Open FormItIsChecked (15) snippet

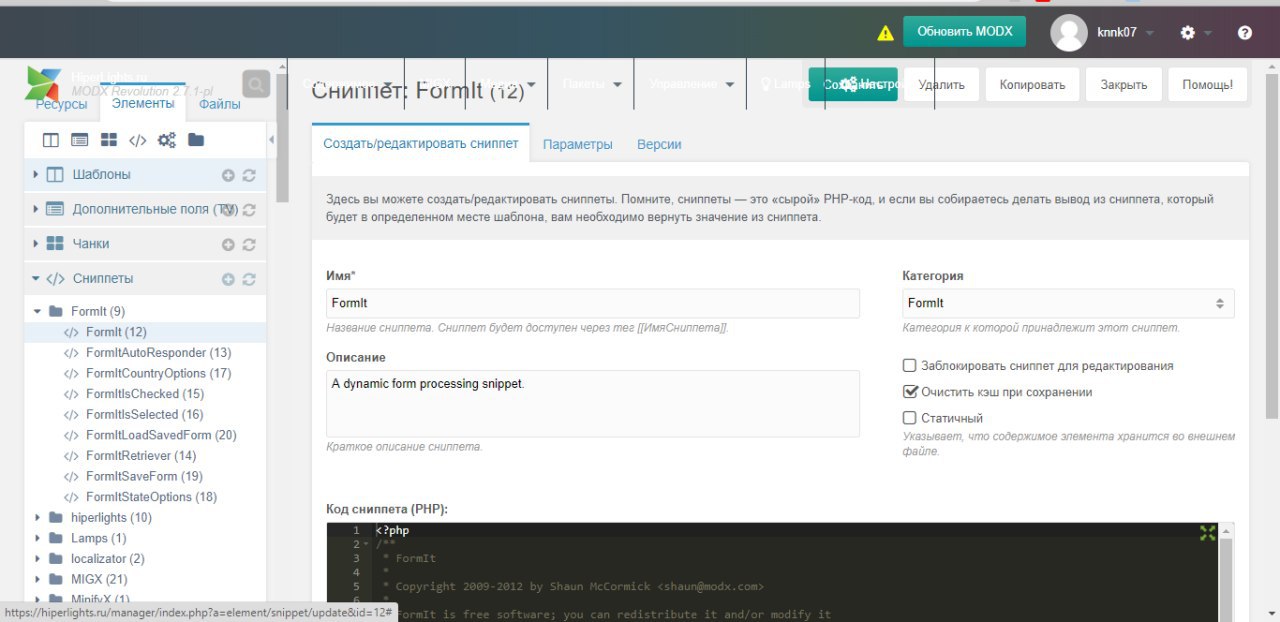(146, 394)
